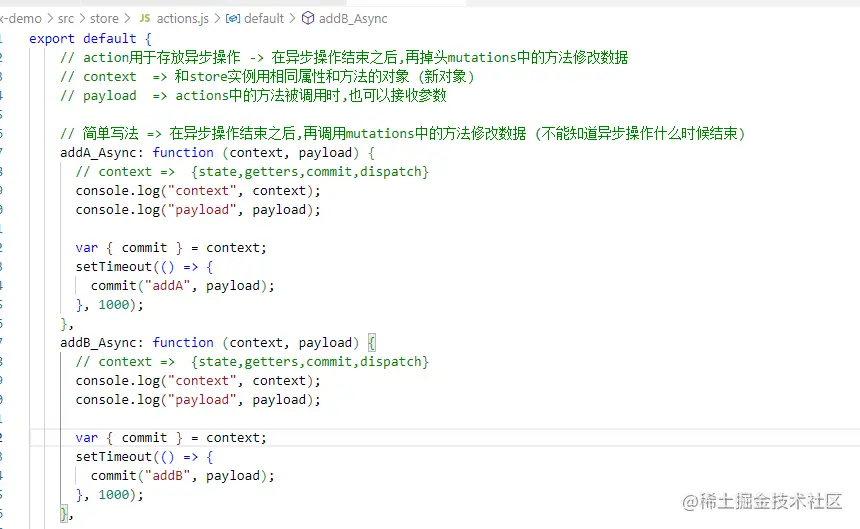Expand breadcrumb chevron after src
The height and width of the screenshot is (529, 860).
[82, 19]
